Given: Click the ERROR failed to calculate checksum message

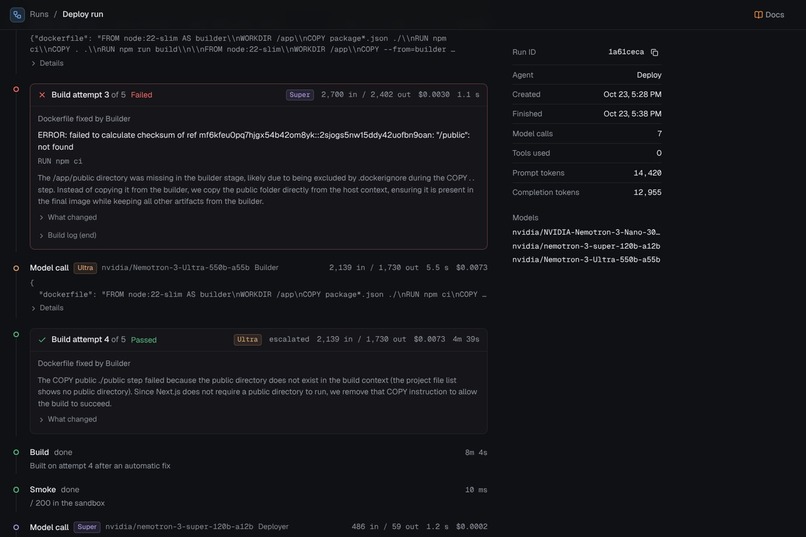Looking at the screenshot, I should click(254, 141).
